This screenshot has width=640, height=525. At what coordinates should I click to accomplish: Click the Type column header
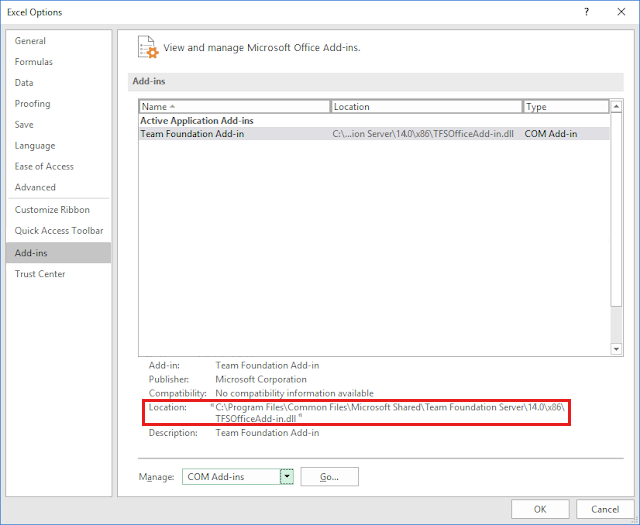tap(566, 107)
